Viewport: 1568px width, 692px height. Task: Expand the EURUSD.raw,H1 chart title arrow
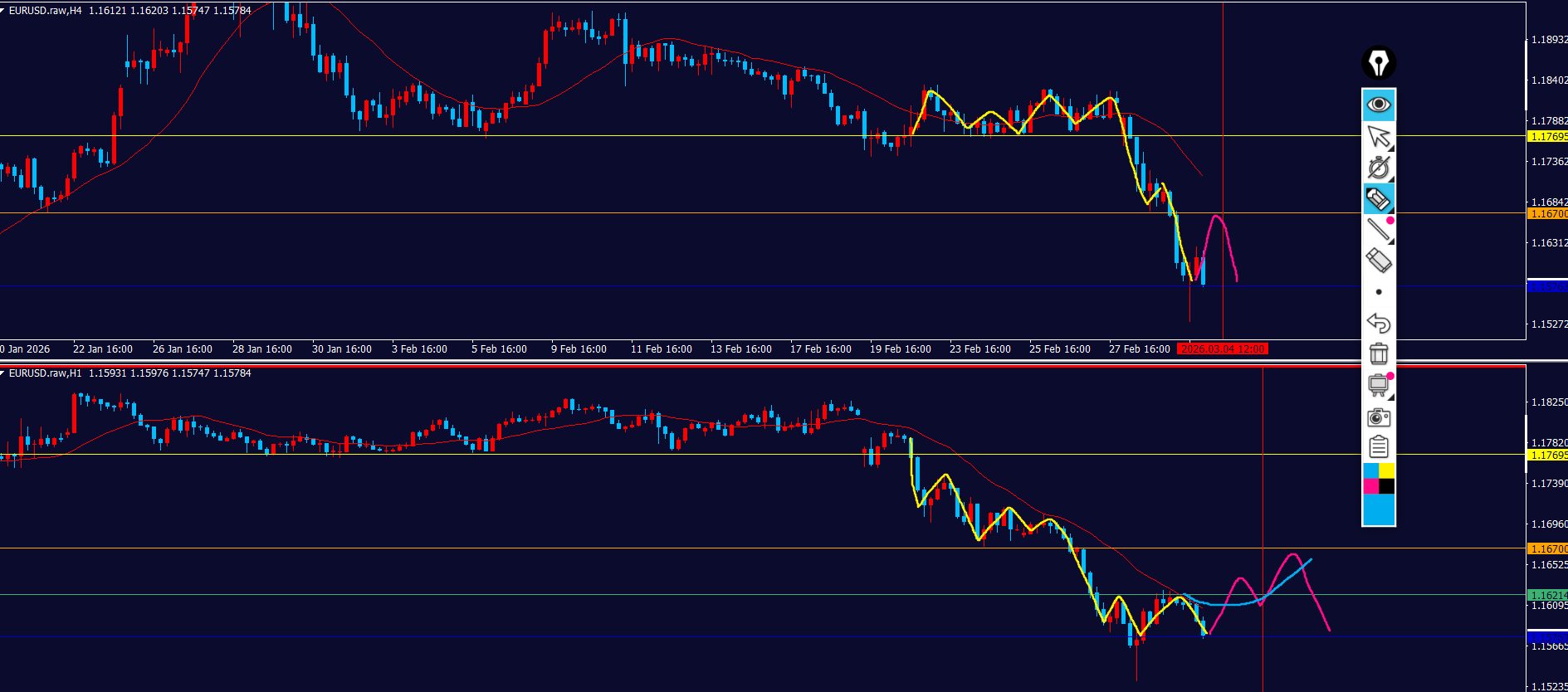[x=3, y=373]
